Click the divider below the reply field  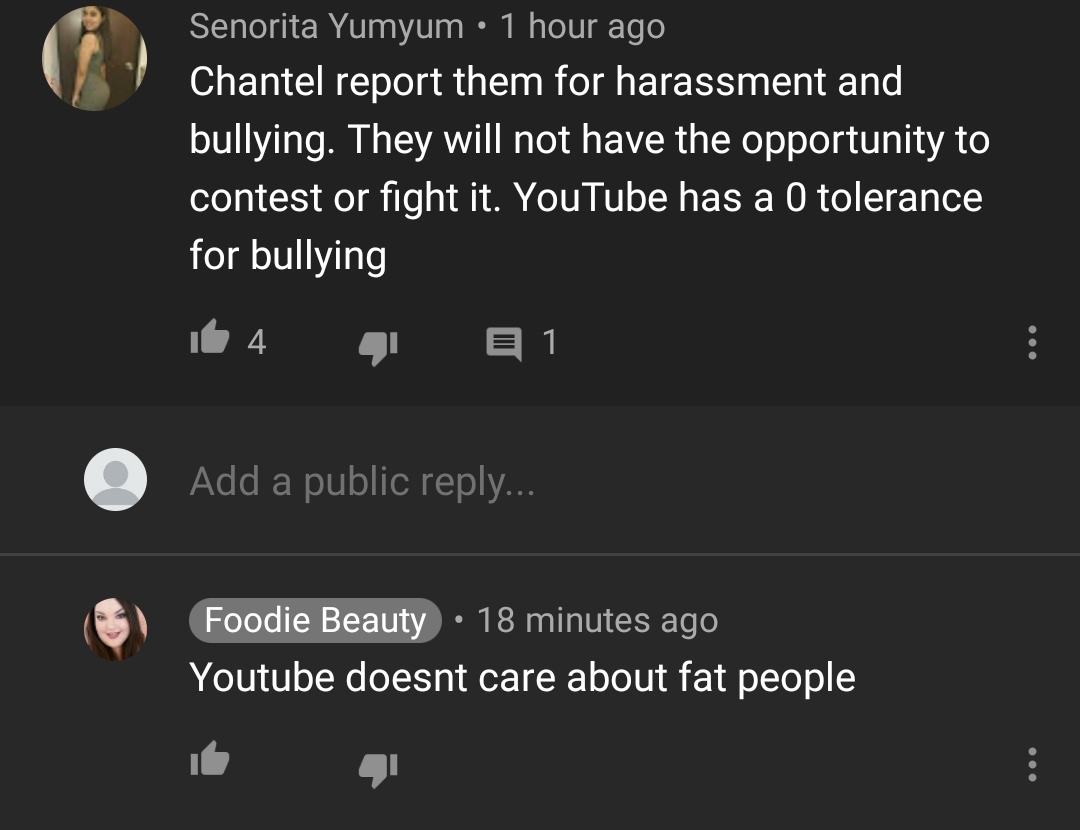pos(540,554)
